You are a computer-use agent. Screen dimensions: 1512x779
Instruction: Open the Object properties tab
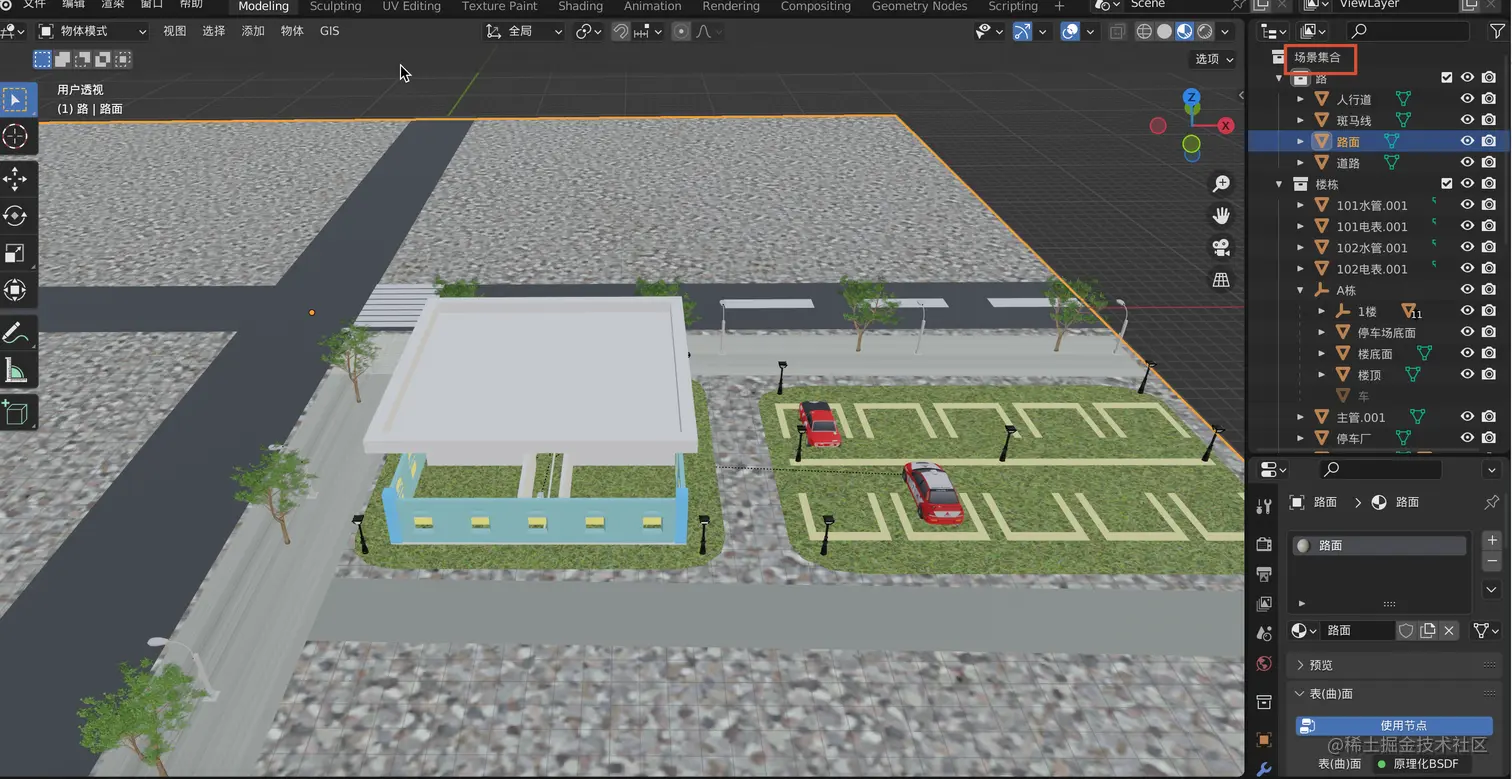click(1264, 740)
